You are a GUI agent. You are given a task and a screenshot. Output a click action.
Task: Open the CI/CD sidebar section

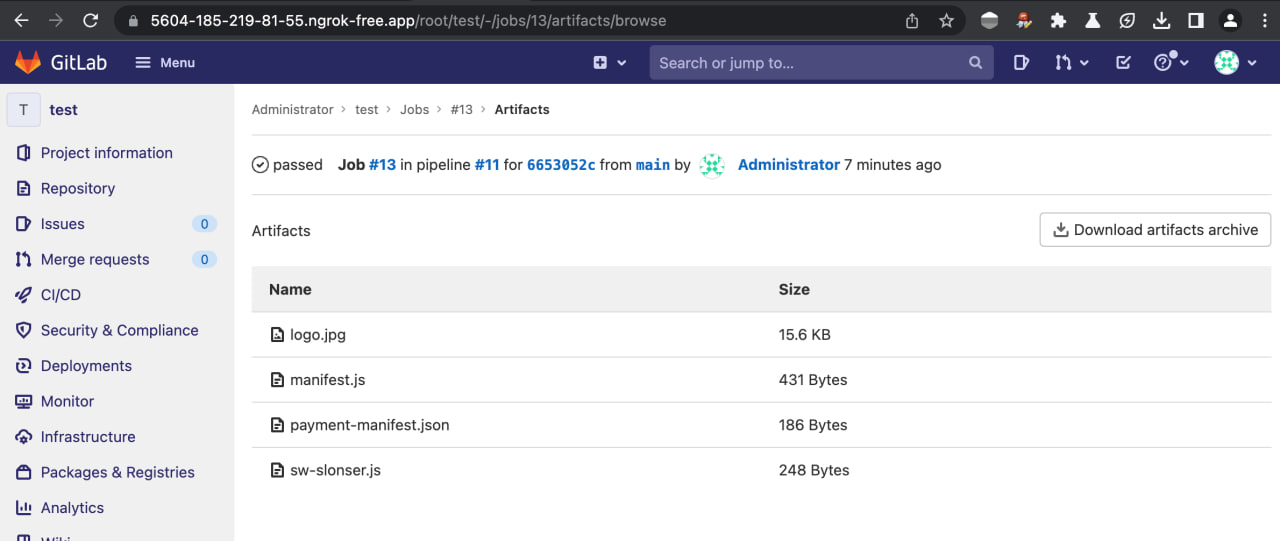(x=60, y=295)
